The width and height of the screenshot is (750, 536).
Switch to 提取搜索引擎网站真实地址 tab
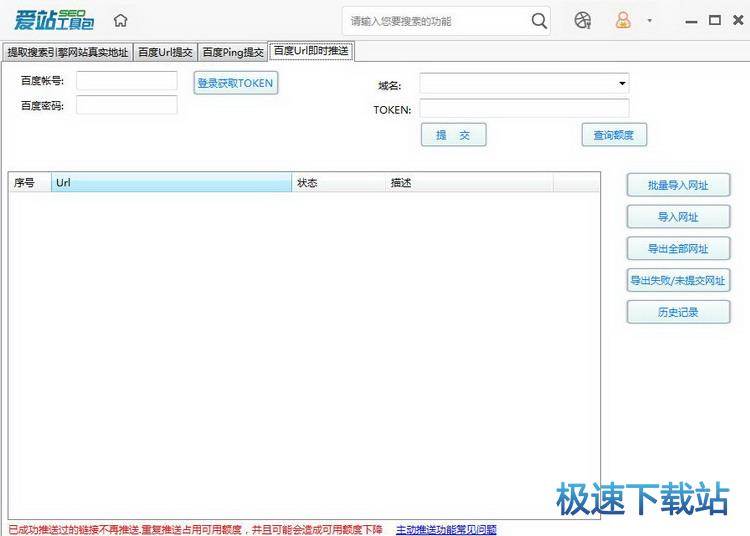(68, 52)
